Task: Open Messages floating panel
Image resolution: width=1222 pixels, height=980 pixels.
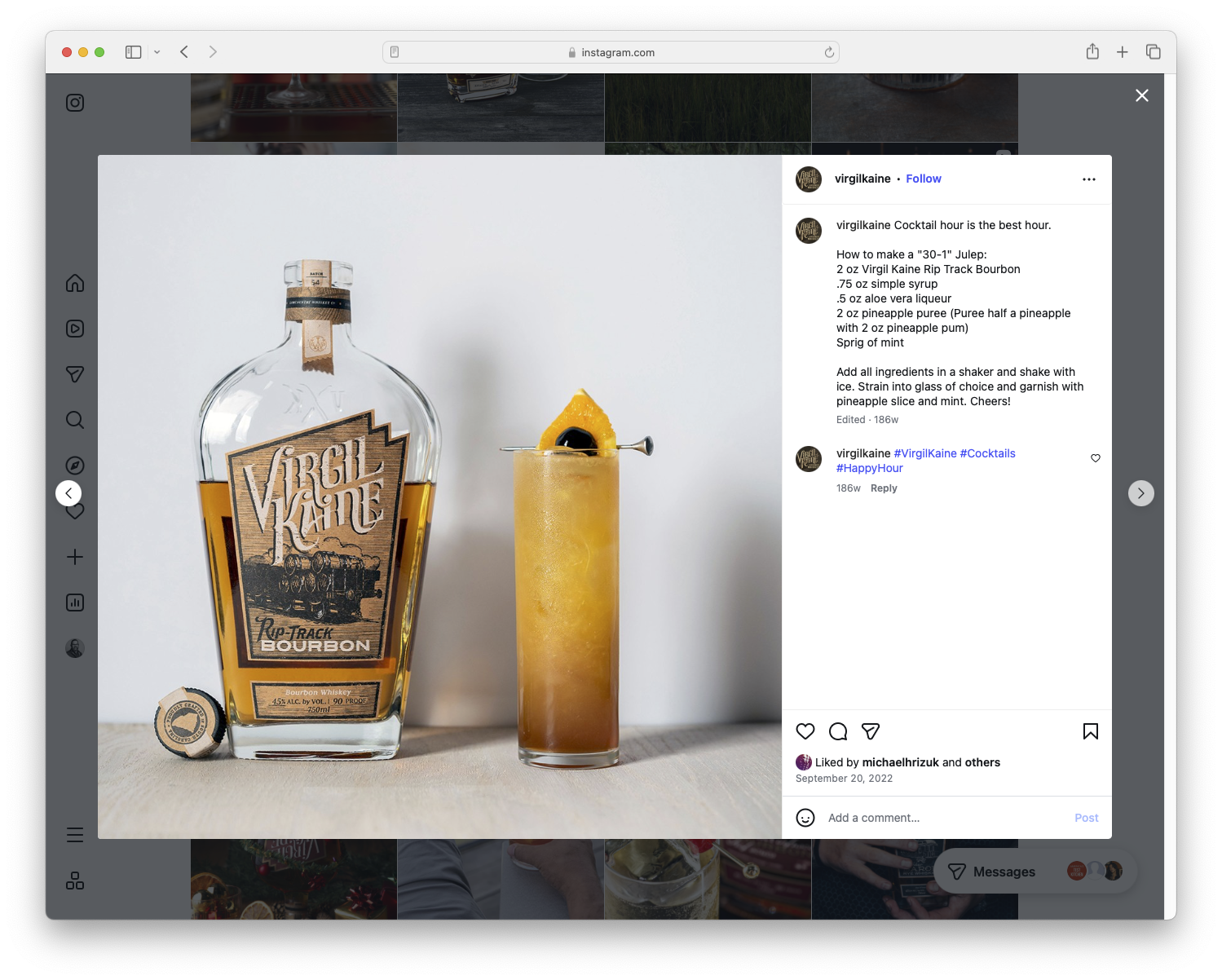Action: tap(1035, 872)
